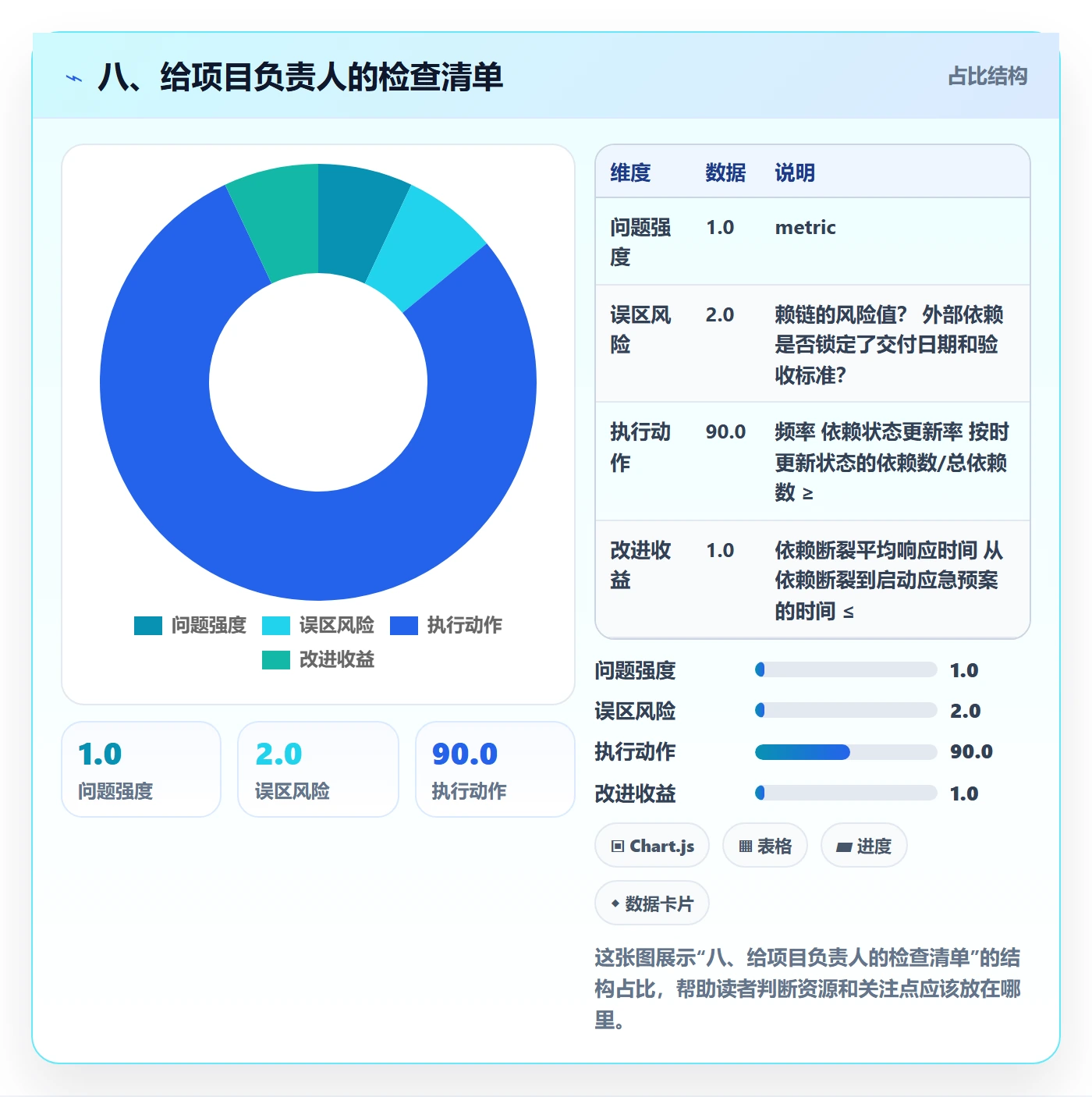Click the 表格 tag chip
This screenshot has height=1097, width=1092.
[x=765, y=846]
